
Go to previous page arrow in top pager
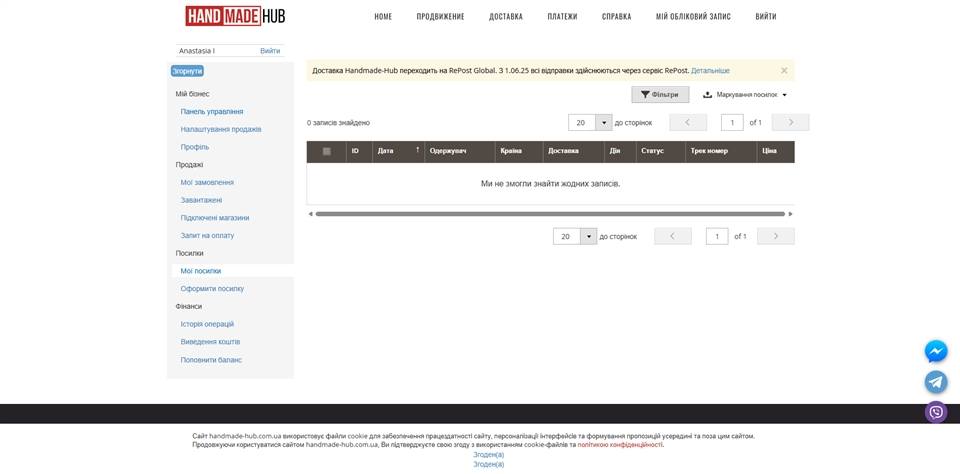pyautogui.click(x=688, y=122)
